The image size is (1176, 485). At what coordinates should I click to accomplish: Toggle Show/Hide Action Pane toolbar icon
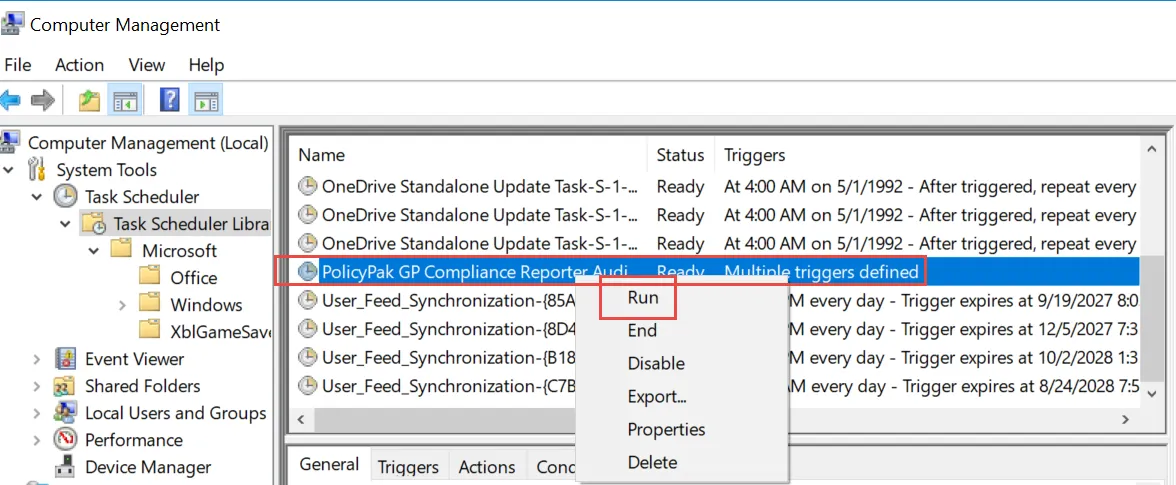pyautogui.click(x=206, y=100)
